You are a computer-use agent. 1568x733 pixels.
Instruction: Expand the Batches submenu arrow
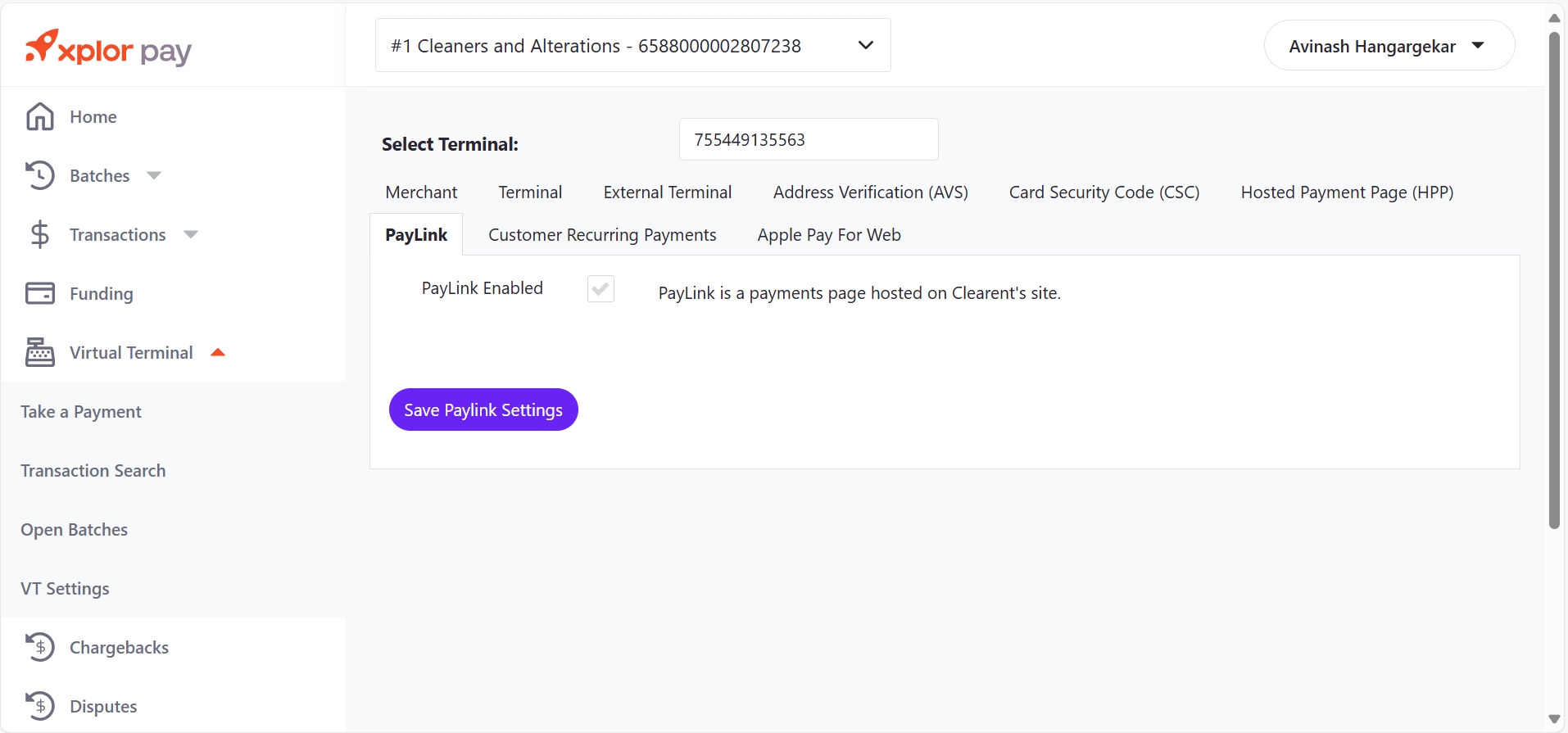[x=154, y=175]
